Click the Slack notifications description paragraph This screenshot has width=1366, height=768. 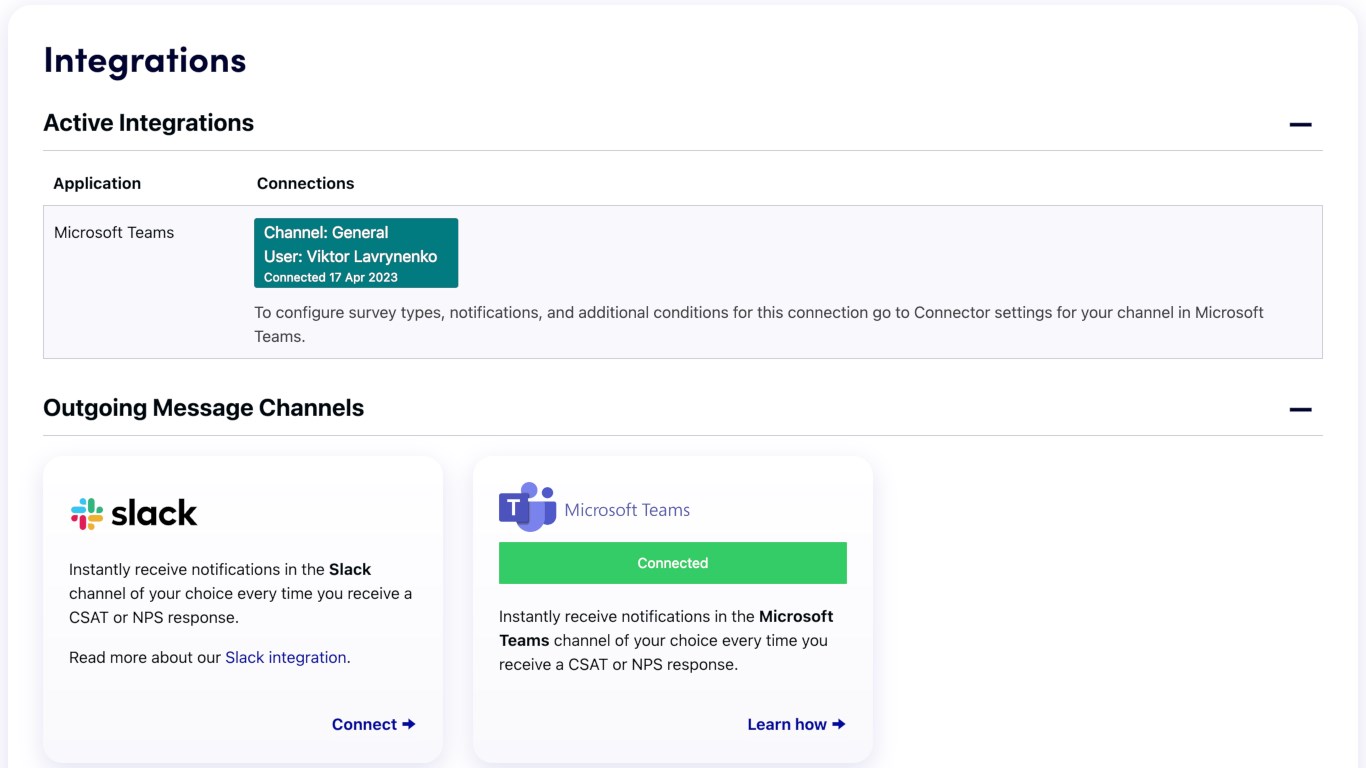tap(240, 593)
